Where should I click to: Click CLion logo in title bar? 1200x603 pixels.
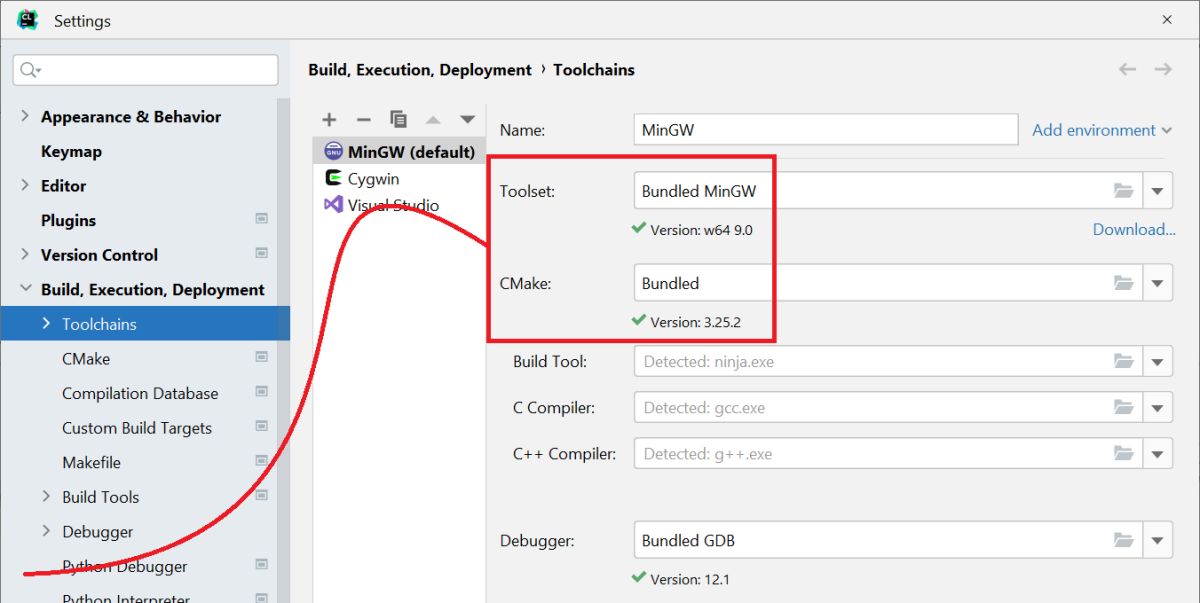(x=28, y=20)
